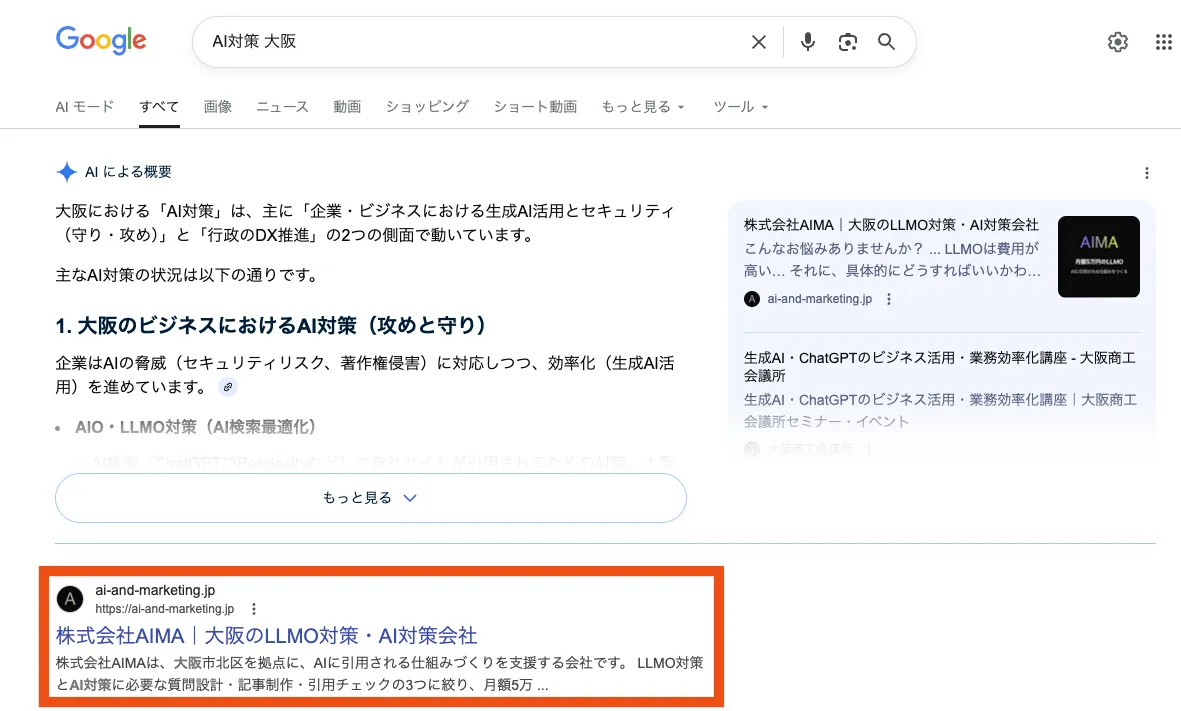This screenshot has height=711, width=1181.
Task: Click the result snippet starting 株式会社AIMAは、大阪市北区
Action: point(380,673)
